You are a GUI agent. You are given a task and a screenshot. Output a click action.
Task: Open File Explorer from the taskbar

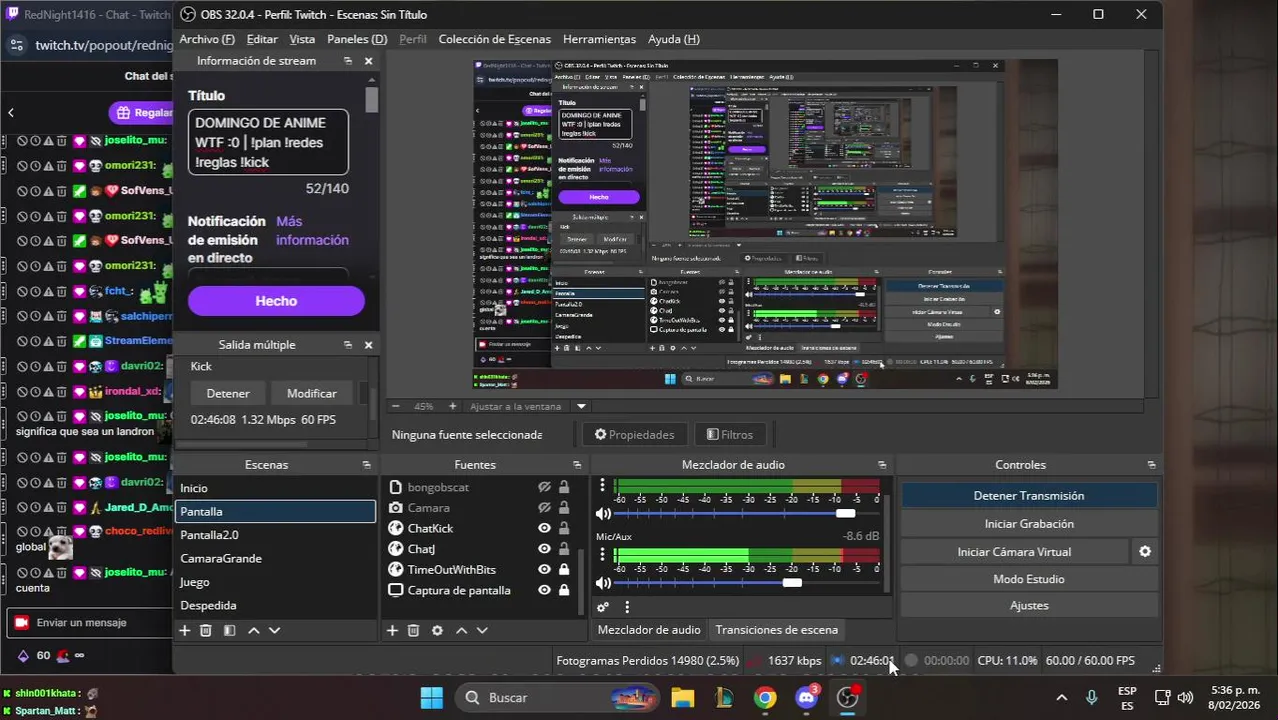(x=682, y=698)
